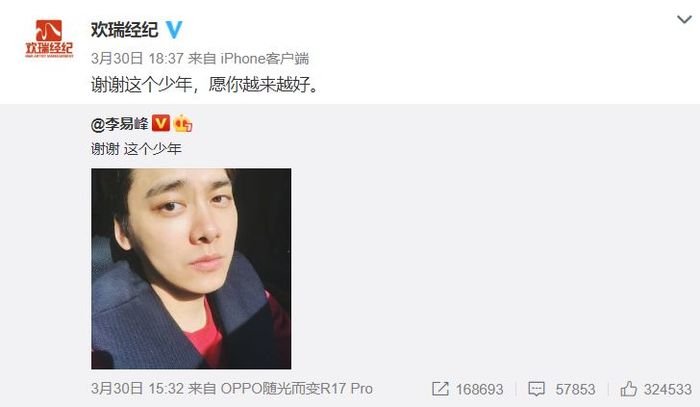
Task: Click the repost share icon
Action: [440, 389]
